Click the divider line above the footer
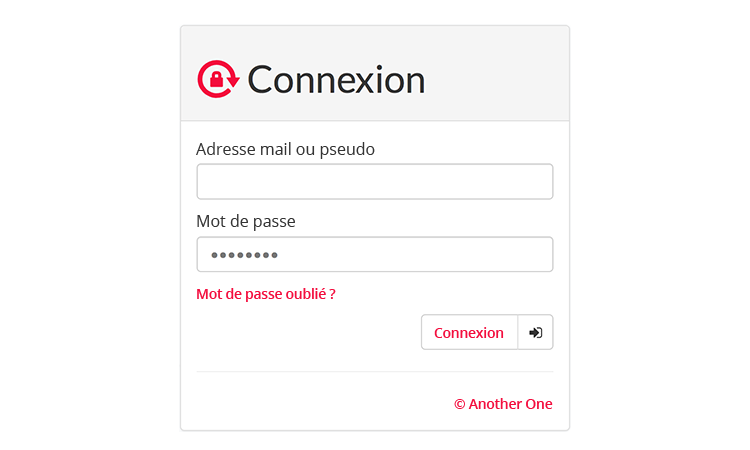The width and height of the screenshot is (750, 450). click(x=375, y=372)
